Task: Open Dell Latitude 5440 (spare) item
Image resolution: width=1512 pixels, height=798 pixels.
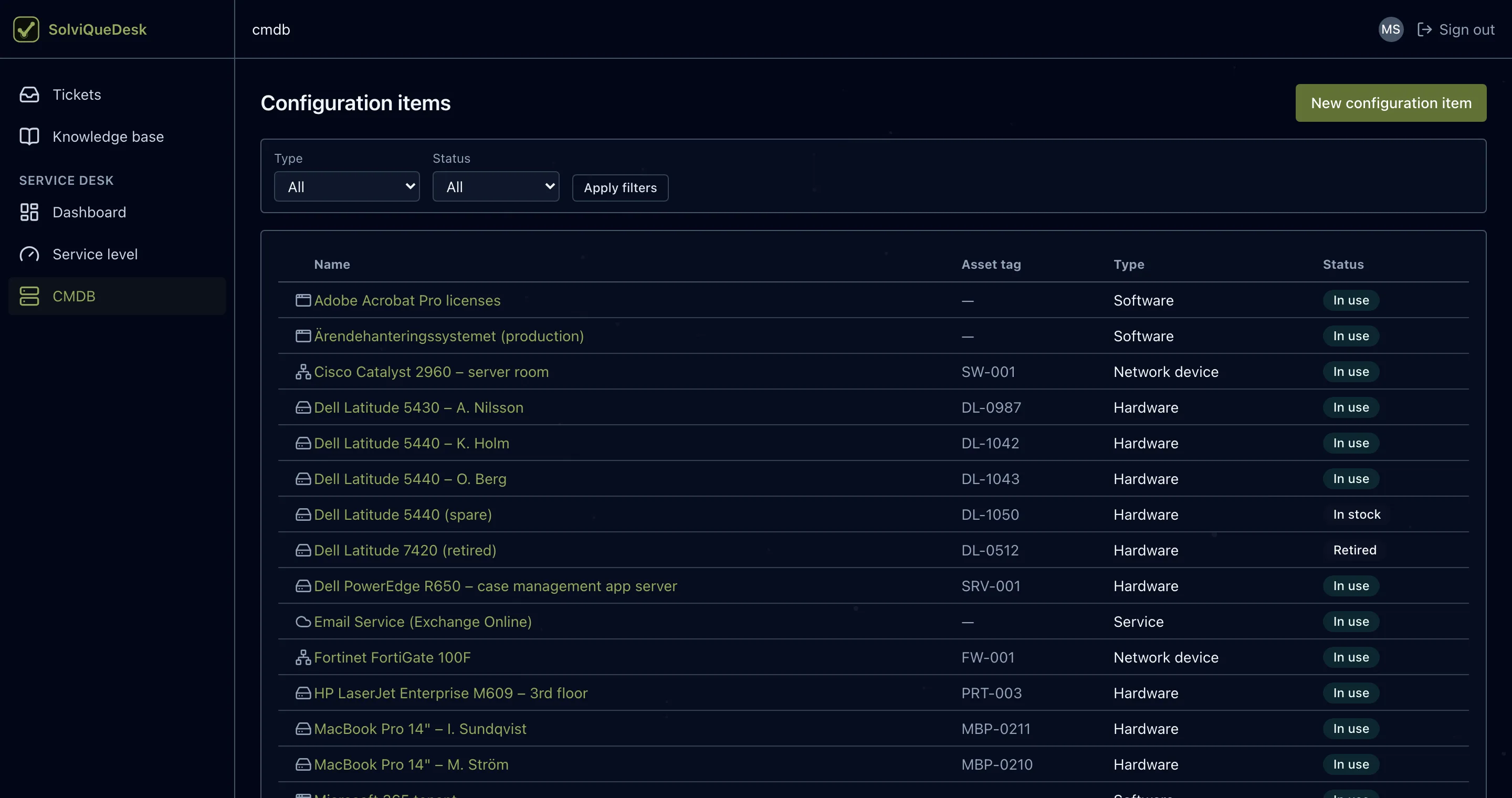Action: pyautogui.click(x=403, y=515)
